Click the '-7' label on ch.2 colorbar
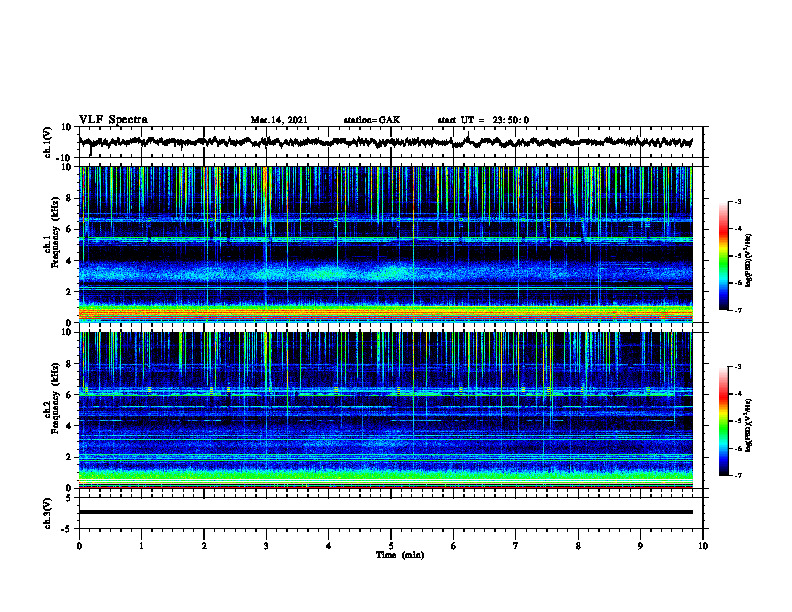Viewport: 792px width, 612px height. tap(737, 476)
